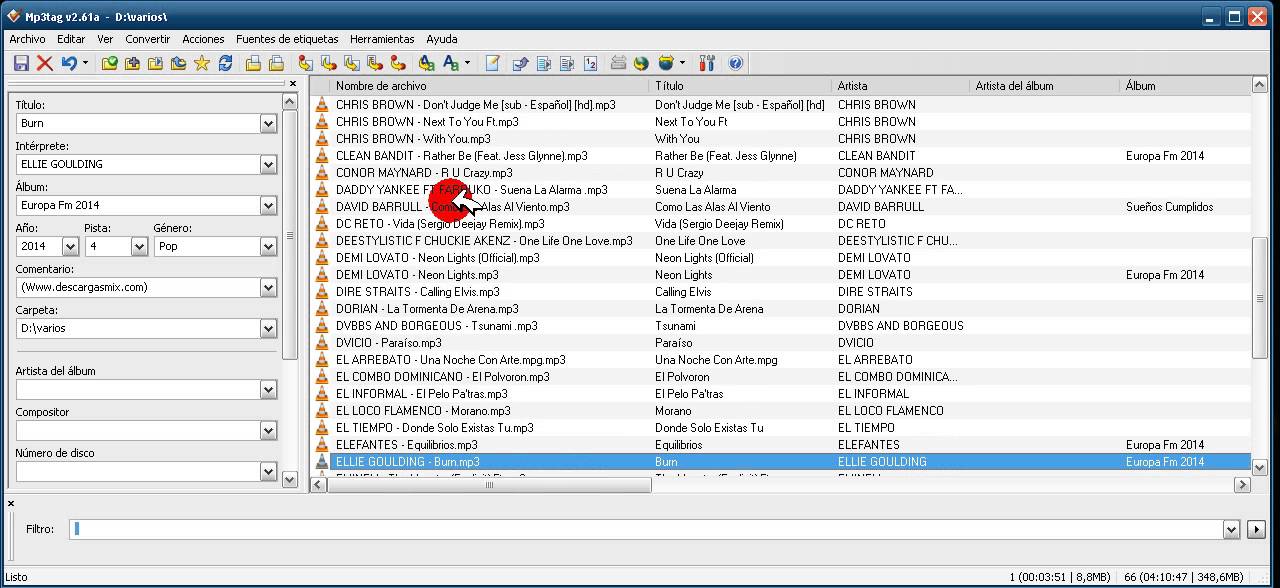1280x588 pixels.
Task: Open the Acciones menu
Action: coord(203,39)
